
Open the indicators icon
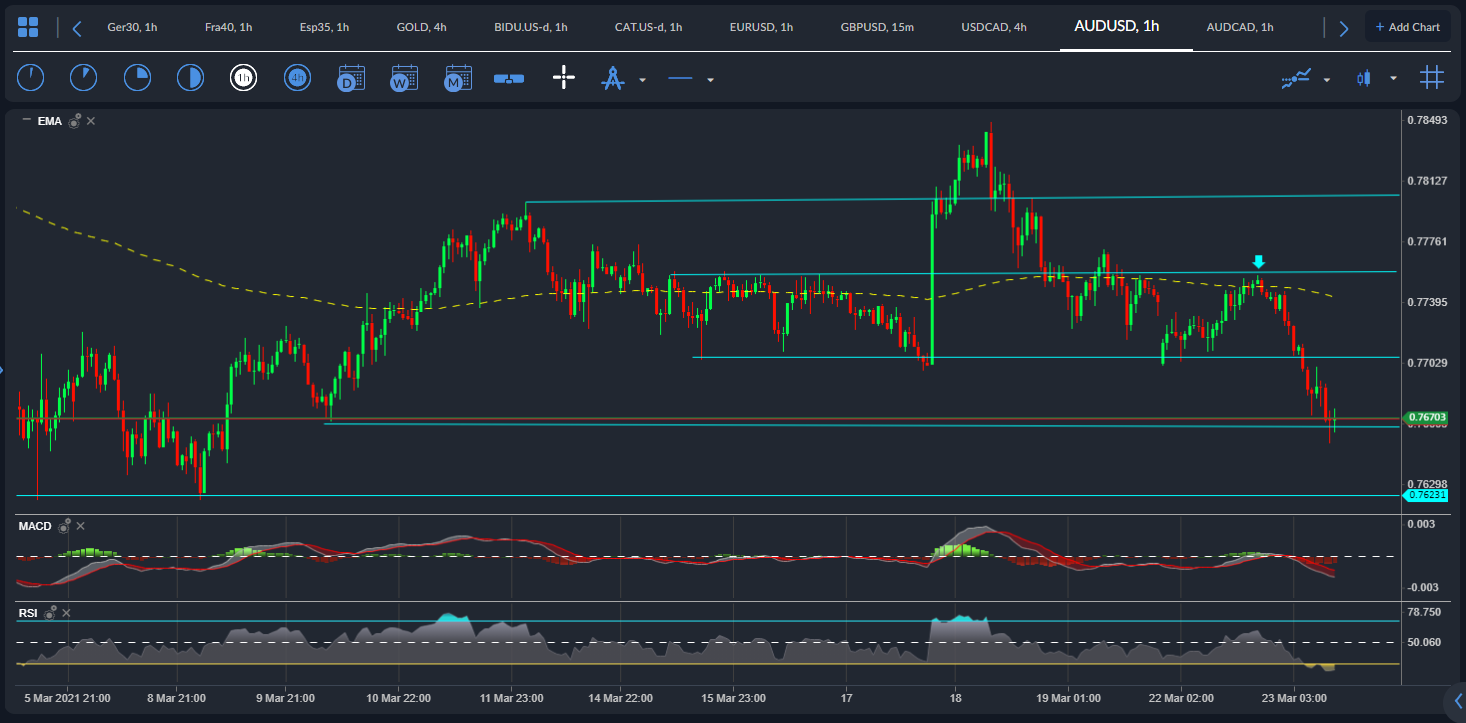click(x=1296, y=78)
